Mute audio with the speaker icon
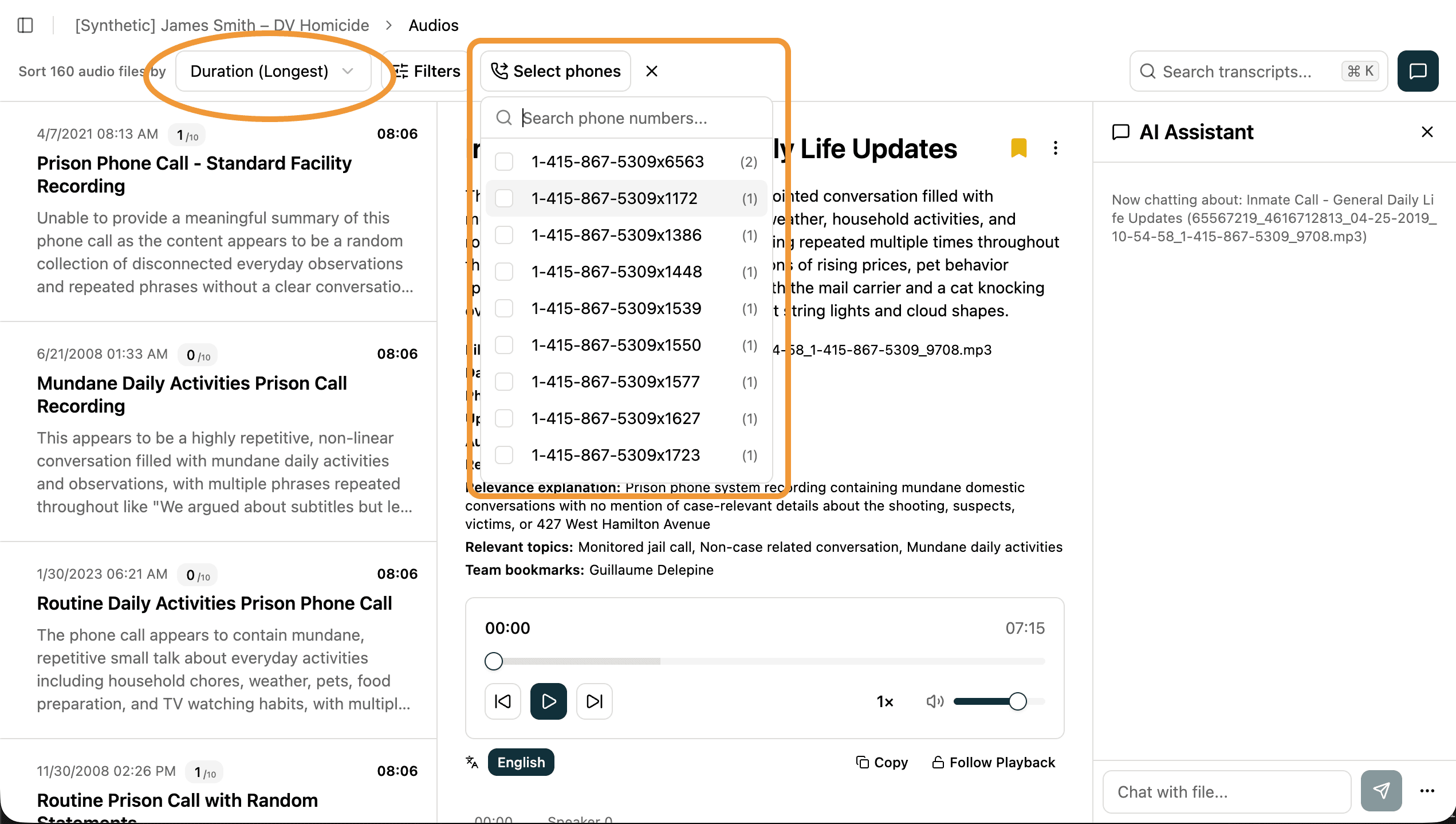Viewport: 1456px width, 824px height. click(934, 701)
